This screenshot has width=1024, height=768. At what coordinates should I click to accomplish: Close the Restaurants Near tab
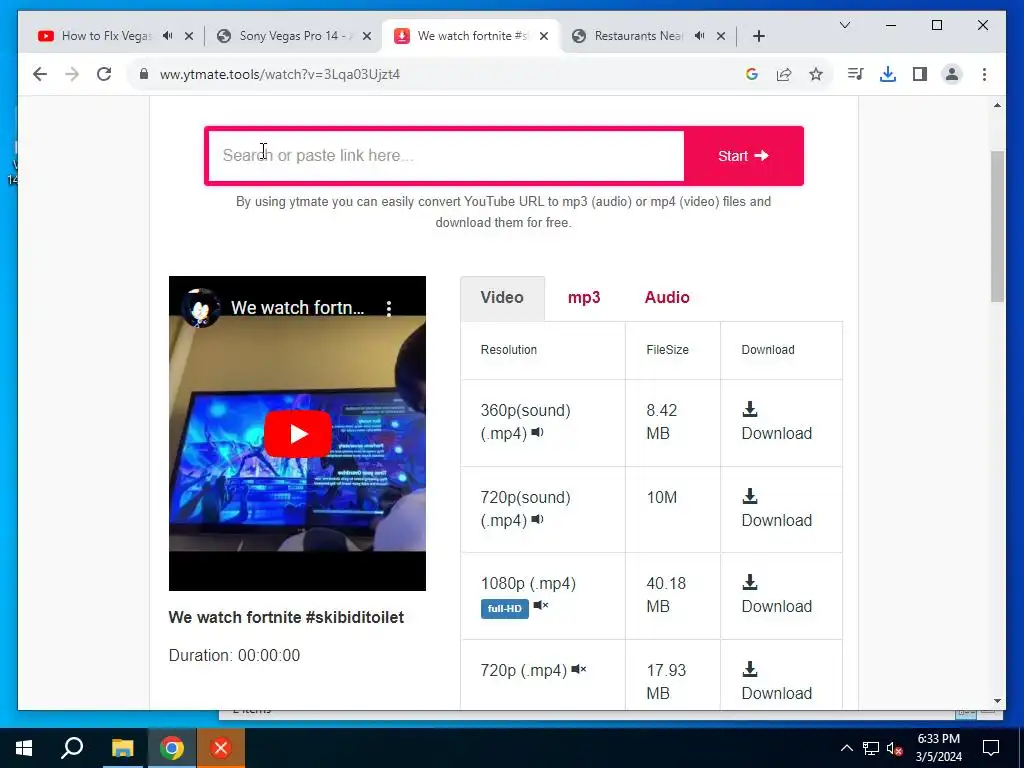point(720,36)
